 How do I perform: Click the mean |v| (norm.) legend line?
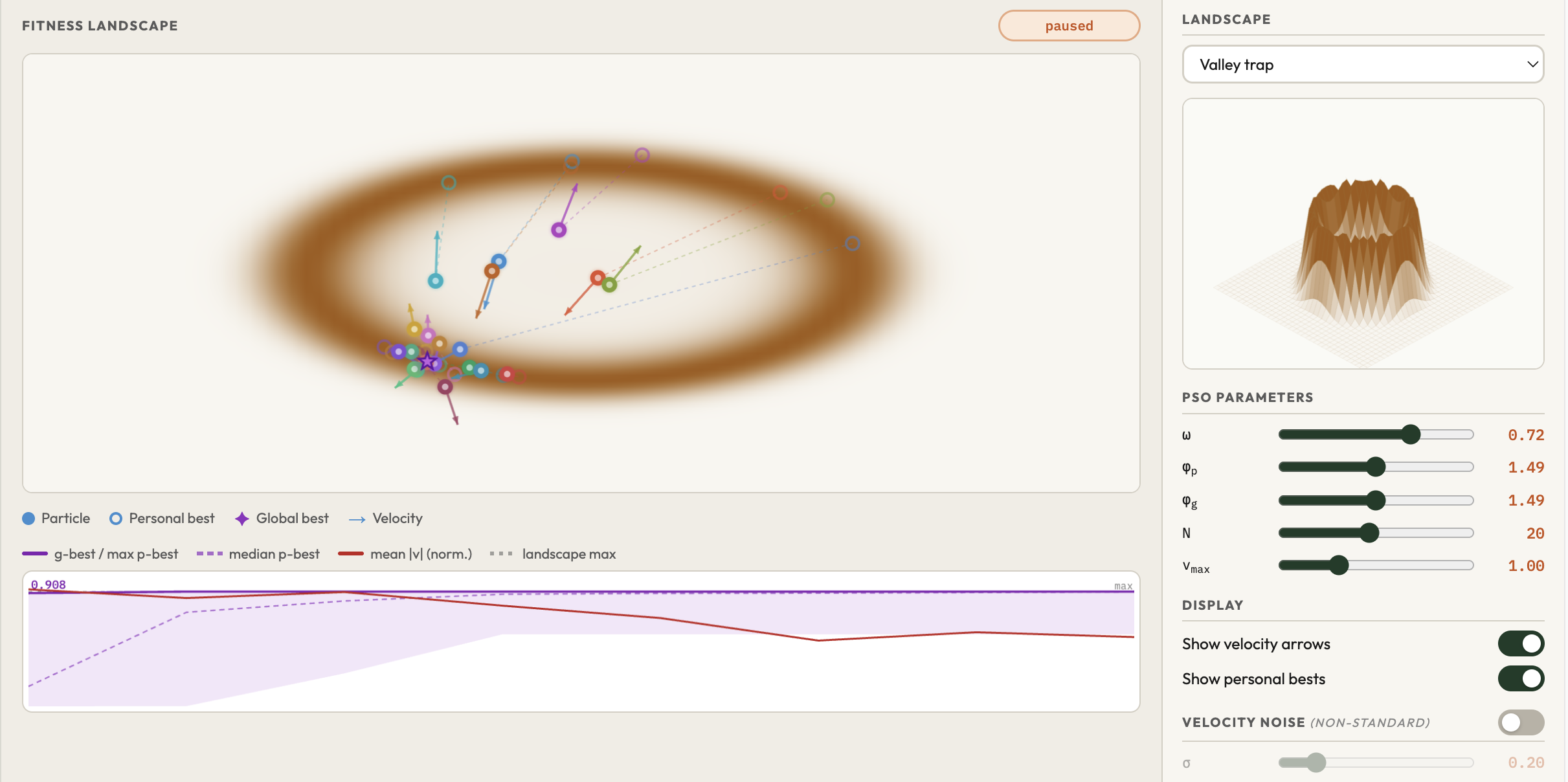click(352, 554)
